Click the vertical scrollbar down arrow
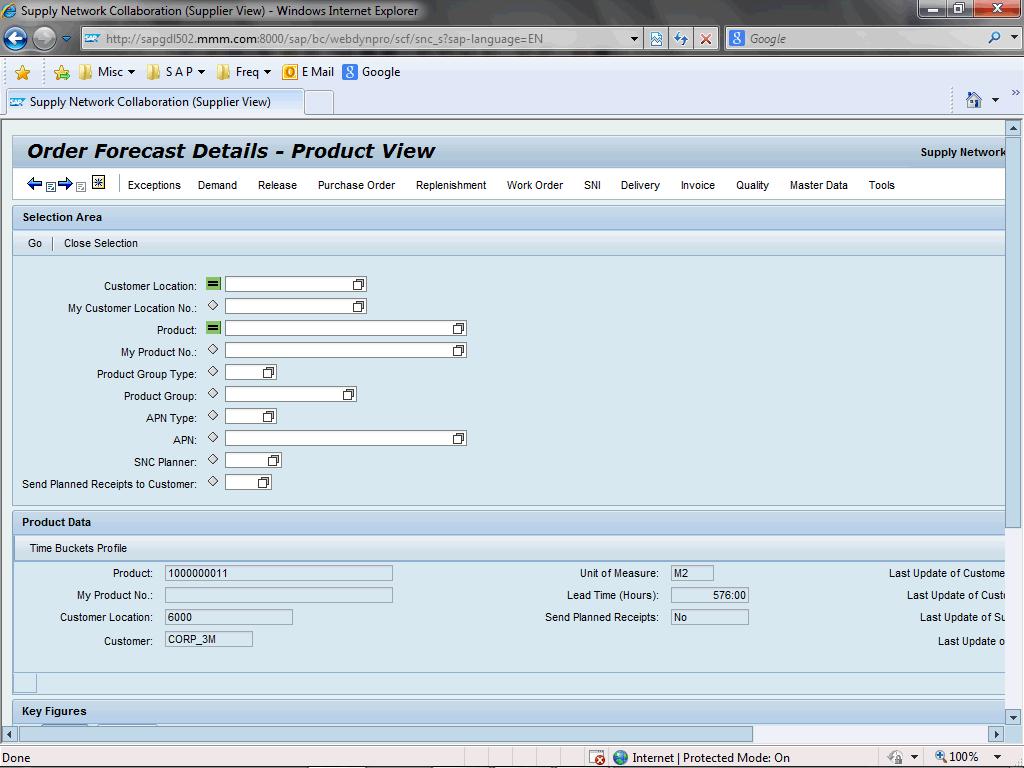This screenshot has height=768, width=1024. [x=1014, y=717]
